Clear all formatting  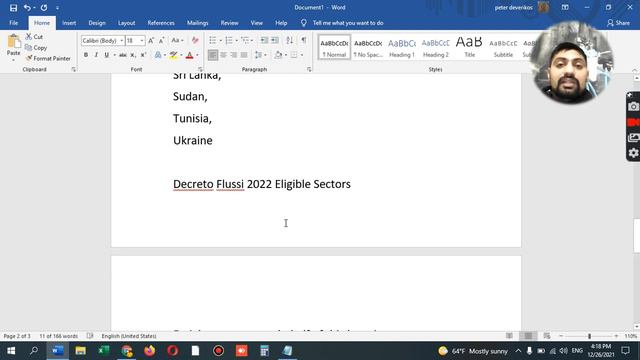pos(195,40)
